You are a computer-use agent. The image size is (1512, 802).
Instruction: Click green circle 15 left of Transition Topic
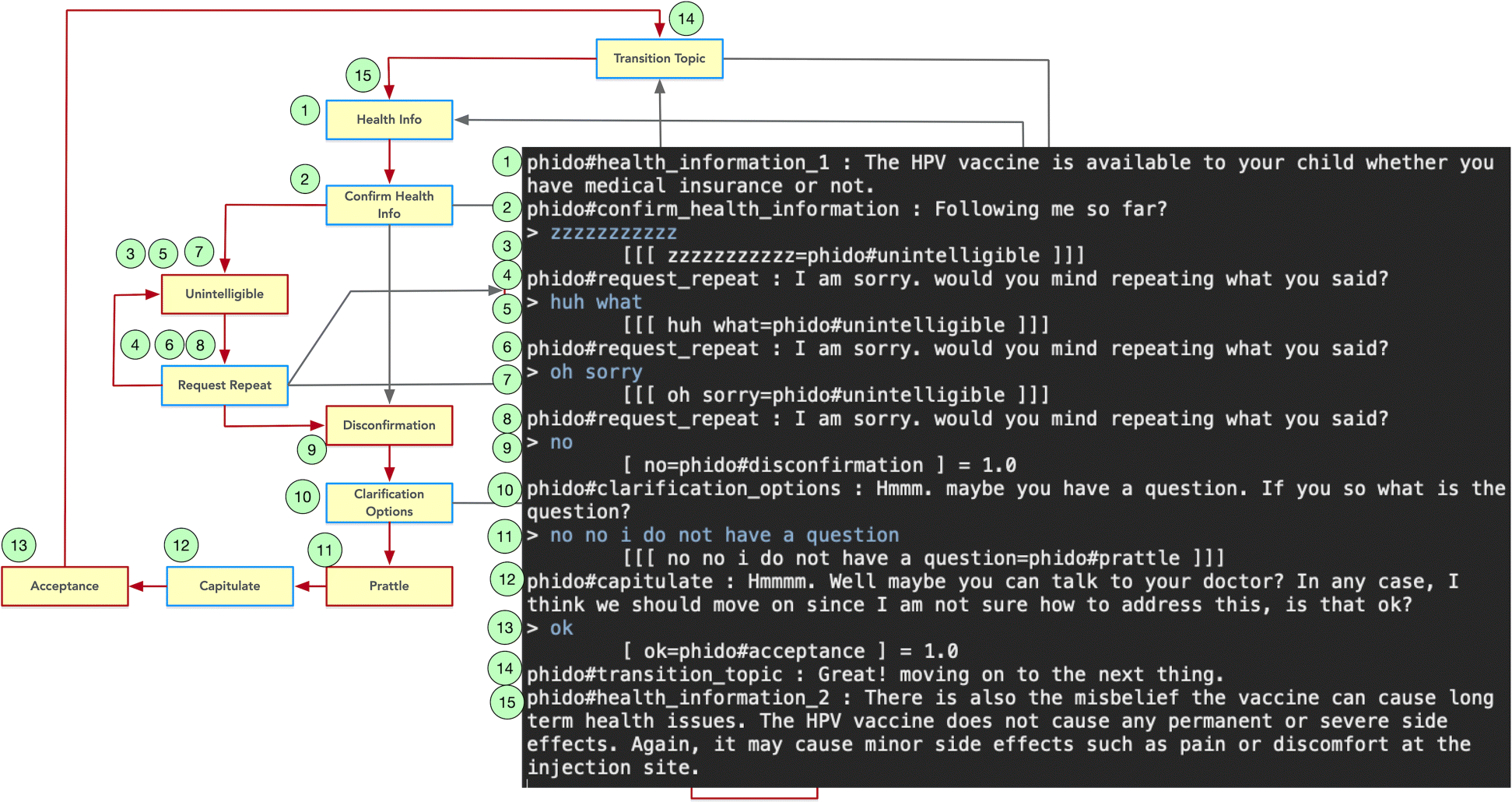(x=363, y=76)
